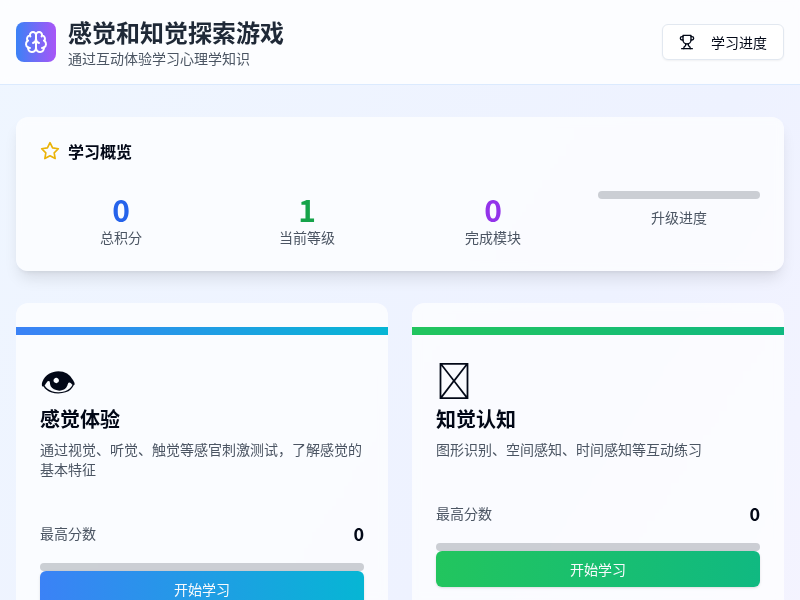Click 最高分数 label in 感觉体验 card
Screen dimensions: 800x600
[68, 535]
